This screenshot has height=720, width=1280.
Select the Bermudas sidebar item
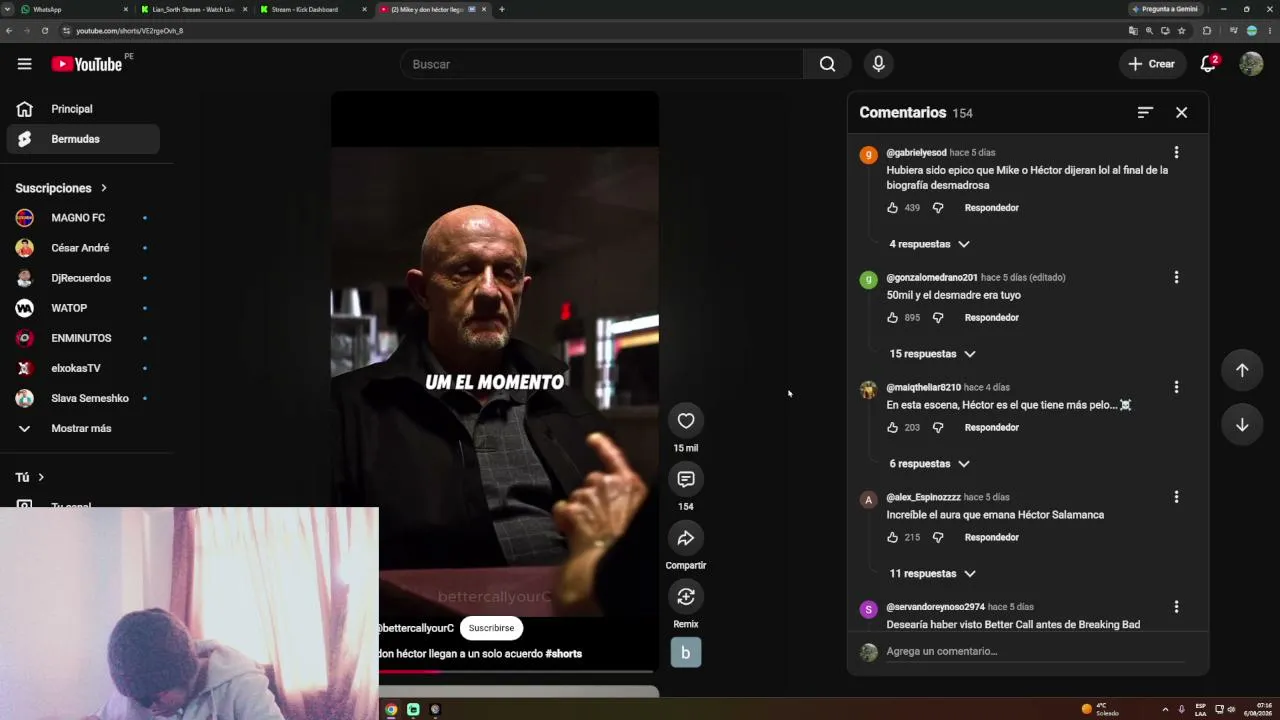[83, 139]
